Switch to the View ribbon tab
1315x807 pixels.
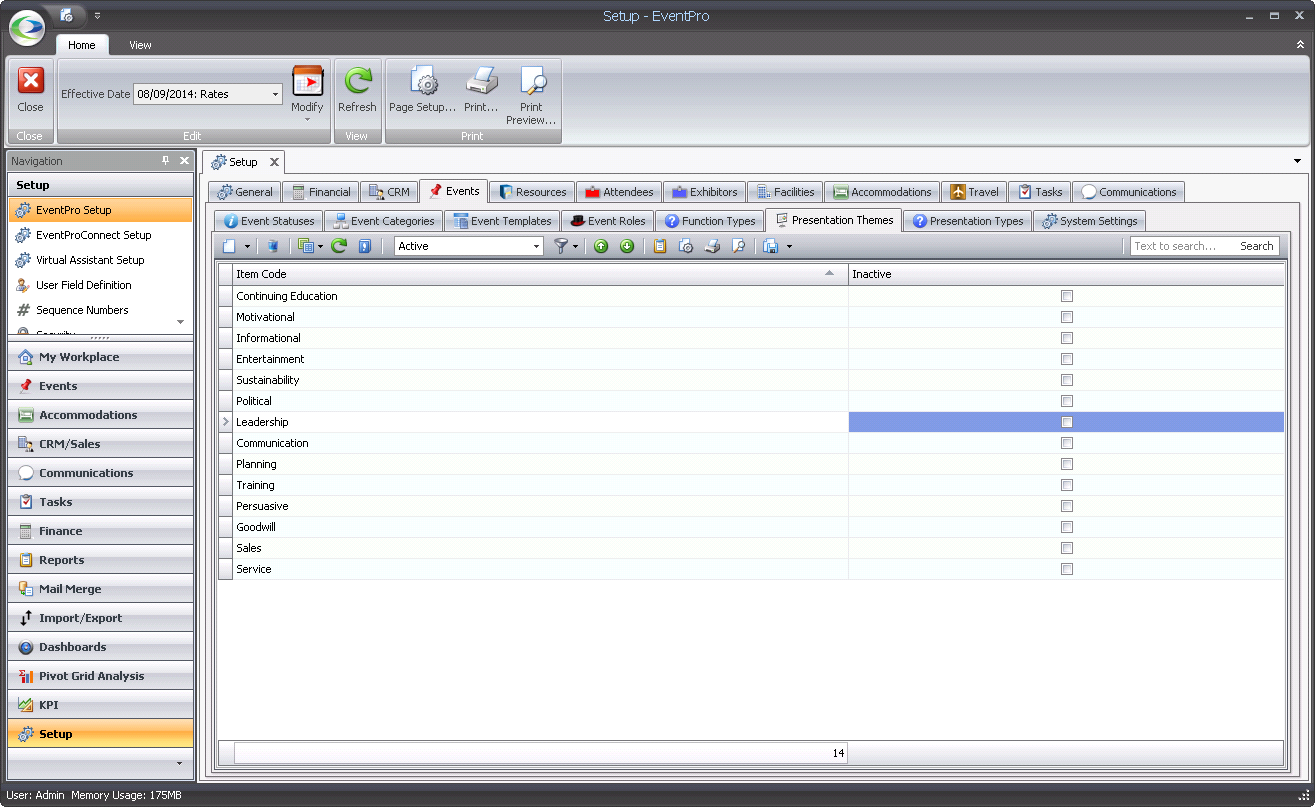[x=140, y=45]
